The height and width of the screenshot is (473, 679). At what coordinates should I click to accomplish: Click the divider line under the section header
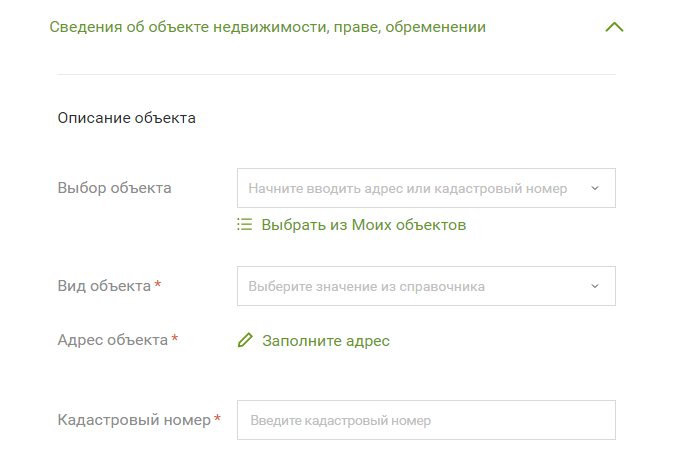[x=336, y=74]
